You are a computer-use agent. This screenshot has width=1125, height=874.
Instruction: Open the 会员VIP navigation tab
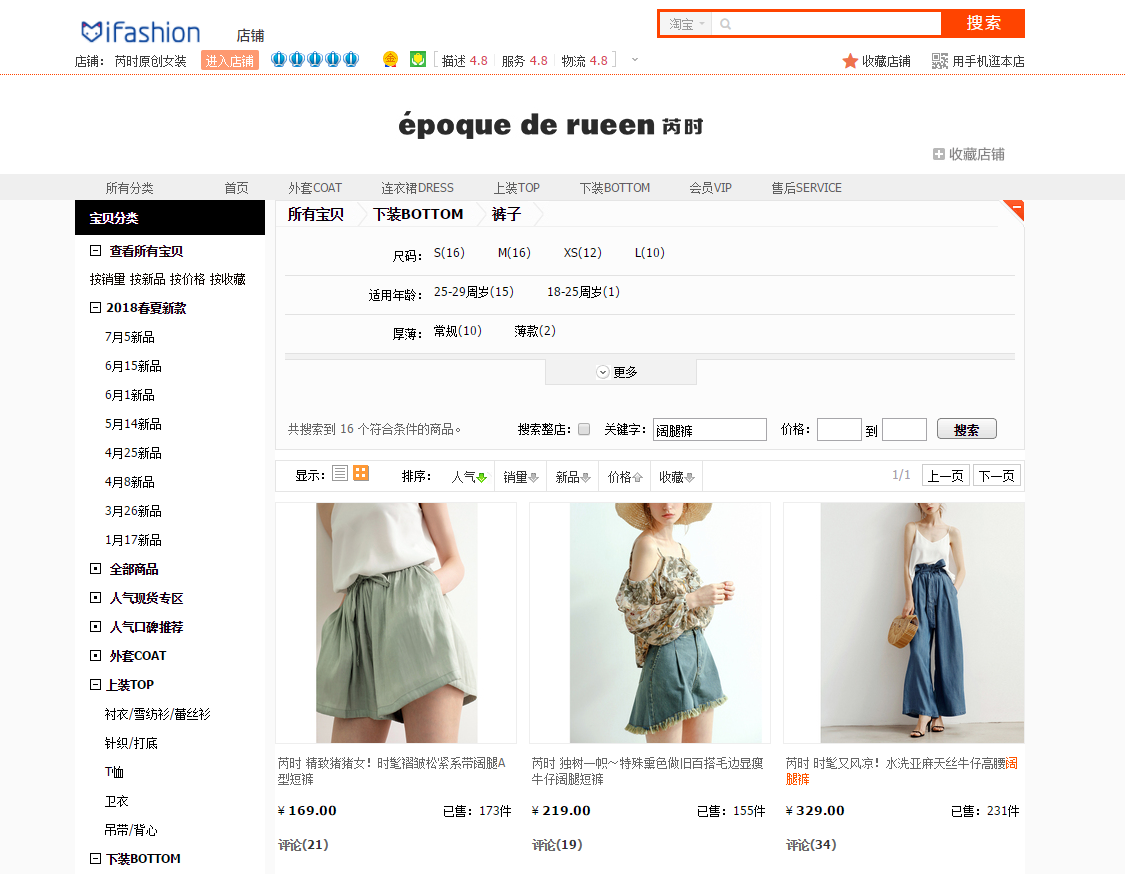(x=710, y=188)
